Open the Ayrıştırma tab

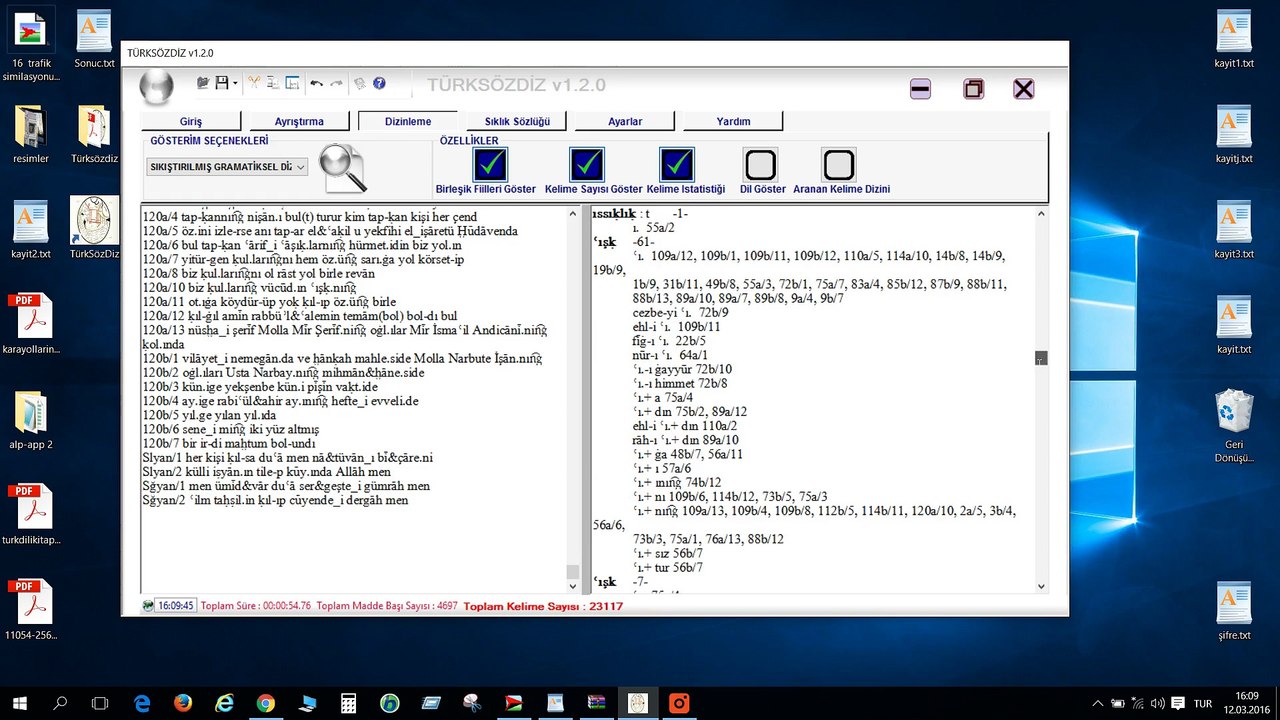299,121
